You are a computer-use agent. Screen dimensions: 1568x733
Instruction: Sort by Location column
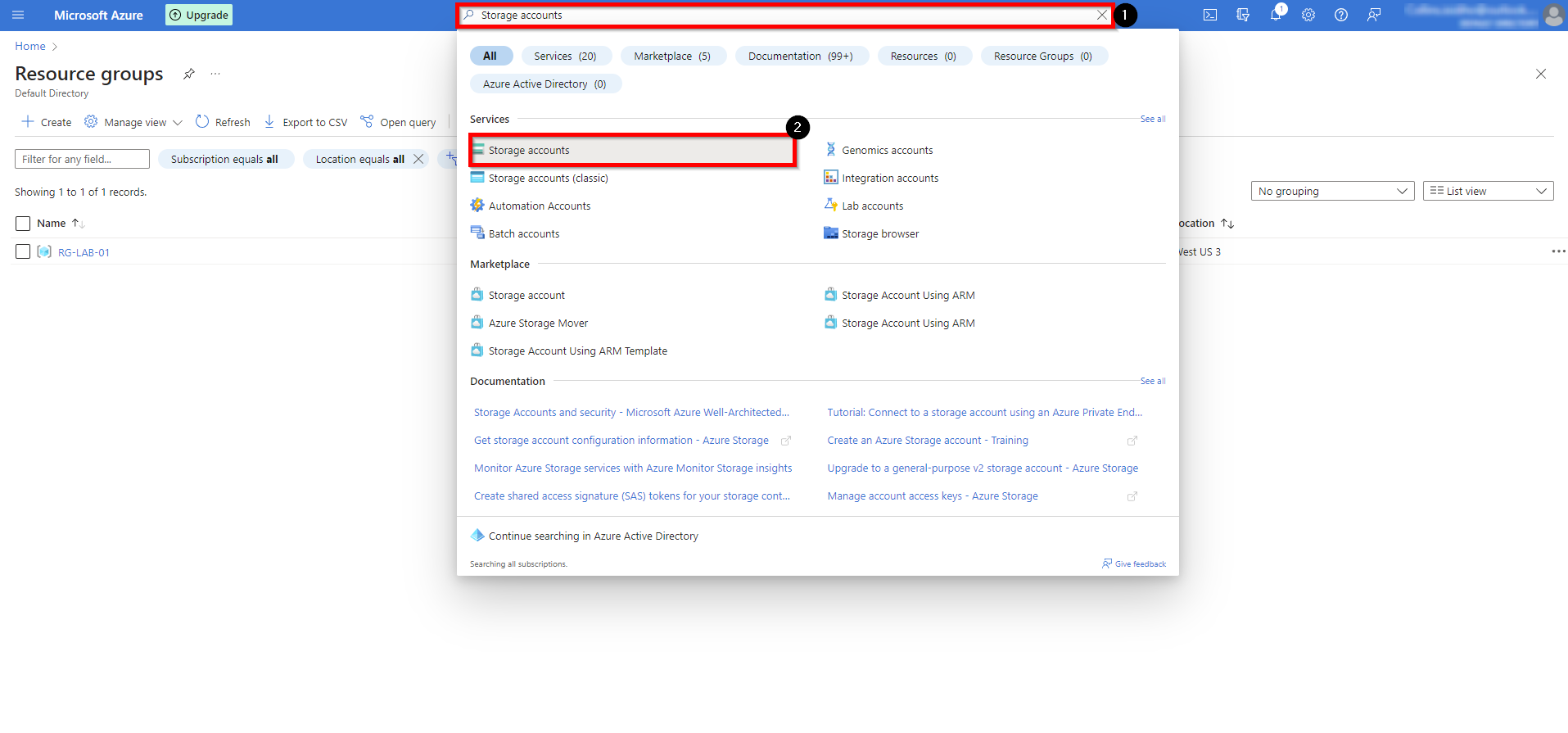point(1206,223)
